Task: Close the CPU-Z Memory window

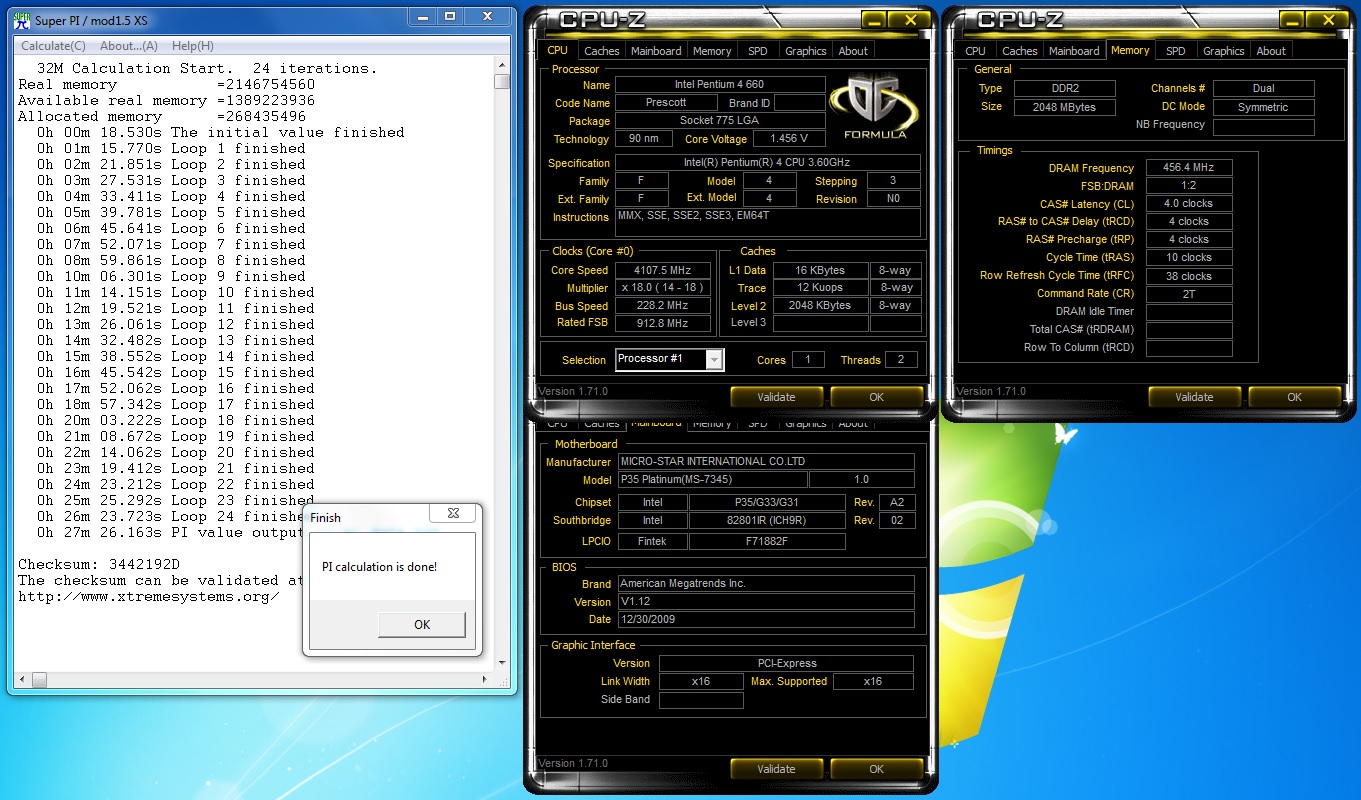Action: coord(1329,20)
